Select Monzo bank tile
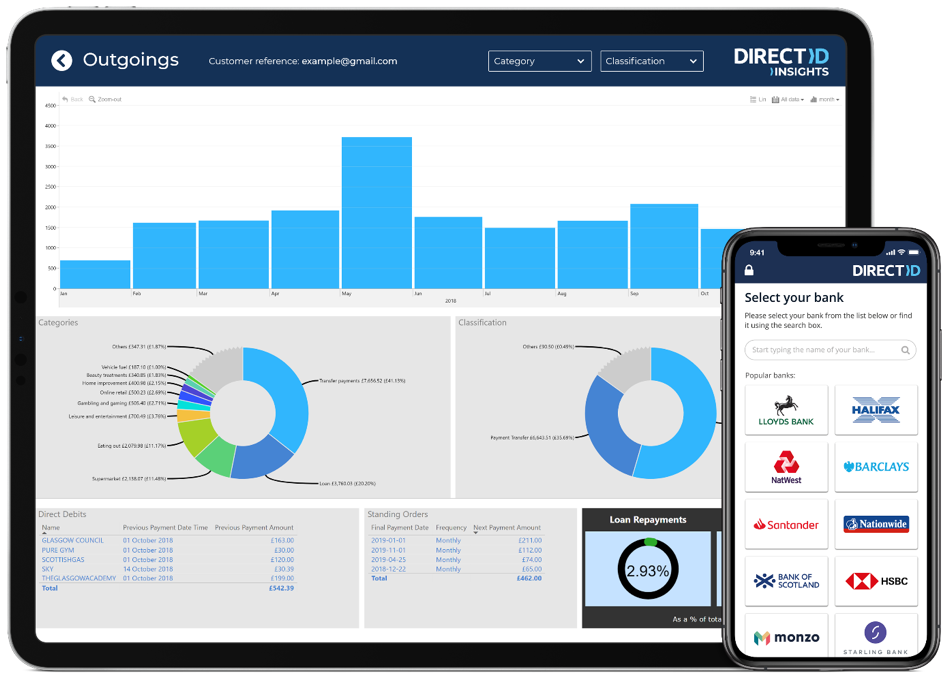The height and width of the screenshot is (677, 947). coord(786,635)
